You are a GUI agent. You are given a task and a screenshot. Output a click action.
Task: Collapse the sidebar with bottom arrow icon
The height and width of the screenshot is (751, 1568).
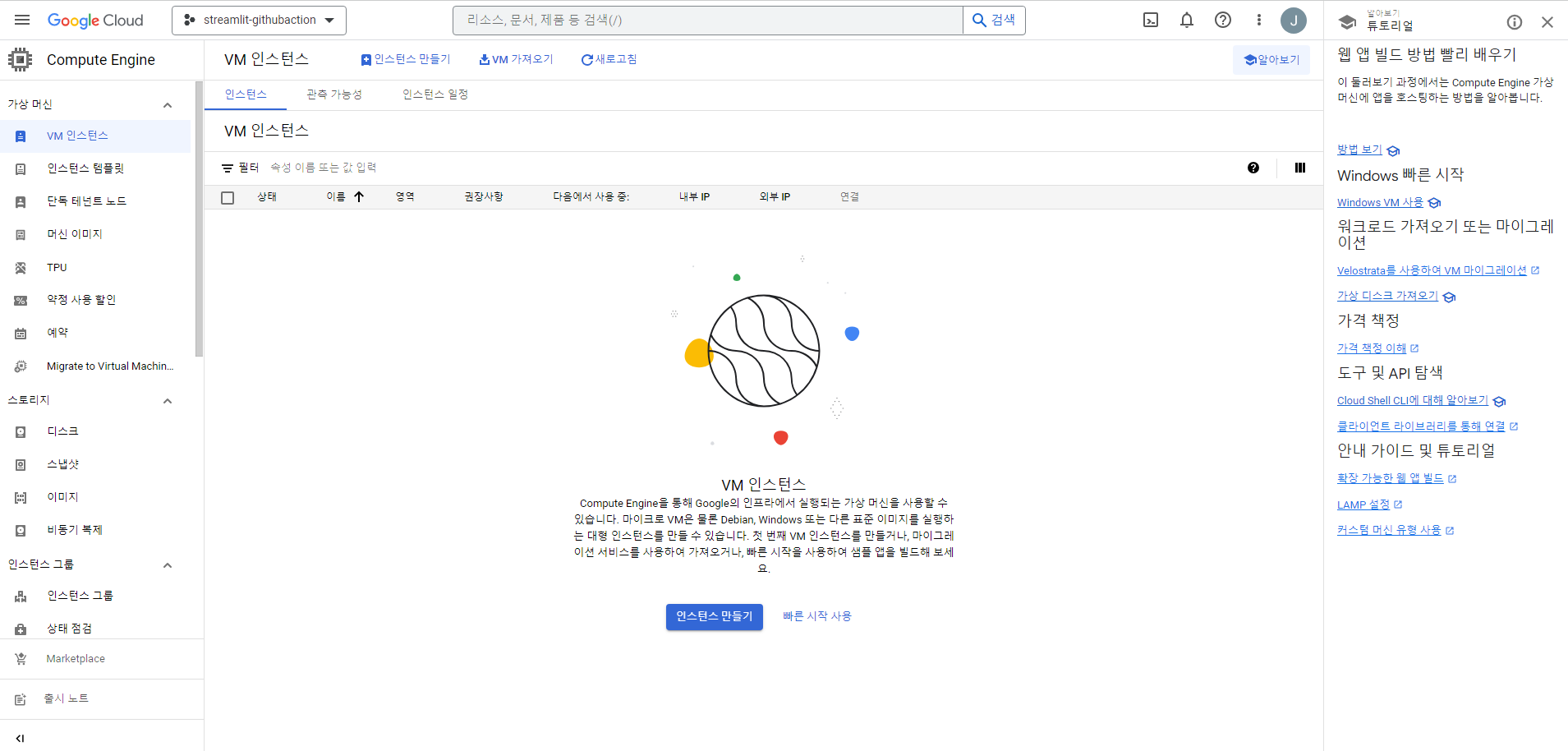tap(20, 738)
